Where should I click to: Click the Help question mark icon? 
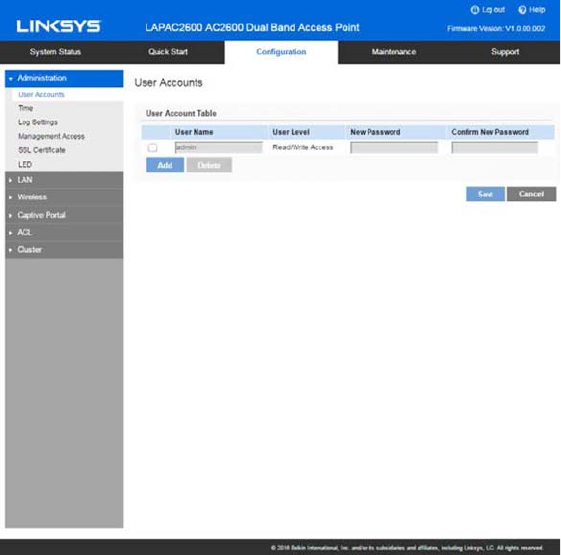522,10
